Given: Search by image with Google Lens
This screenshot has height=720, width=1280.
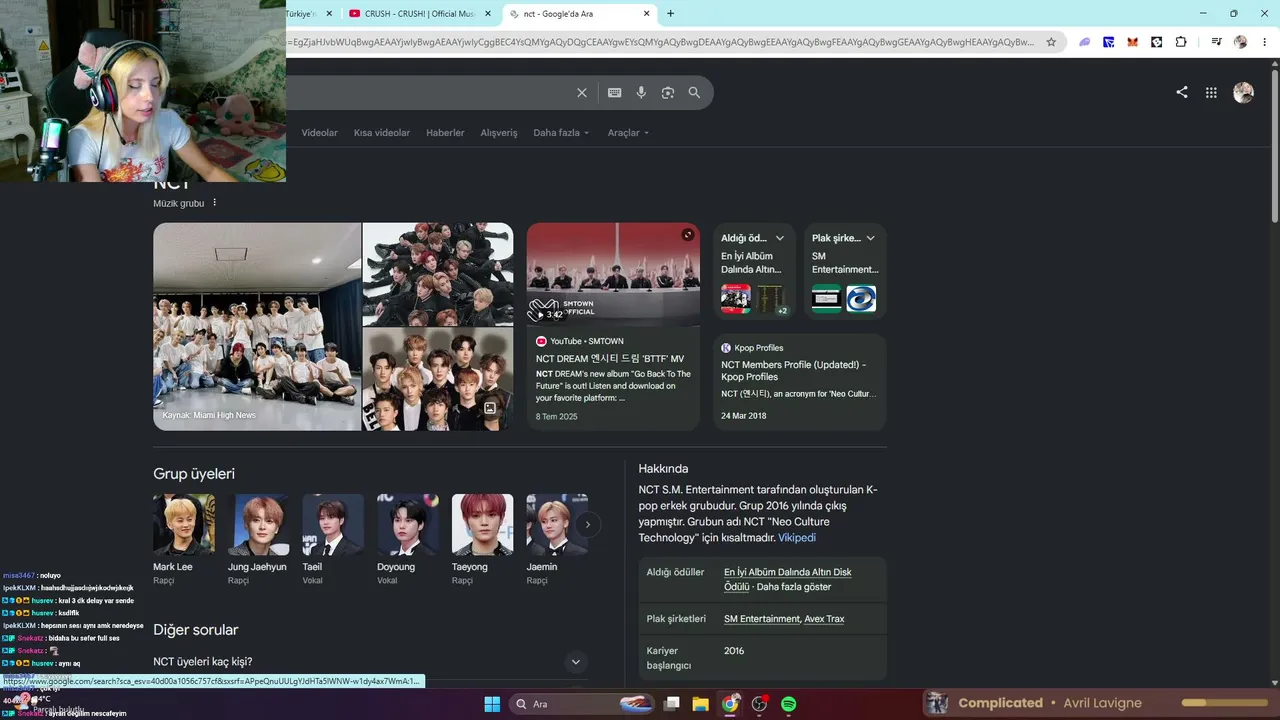Looking at the screenshot, I should (x=668, y=93).
